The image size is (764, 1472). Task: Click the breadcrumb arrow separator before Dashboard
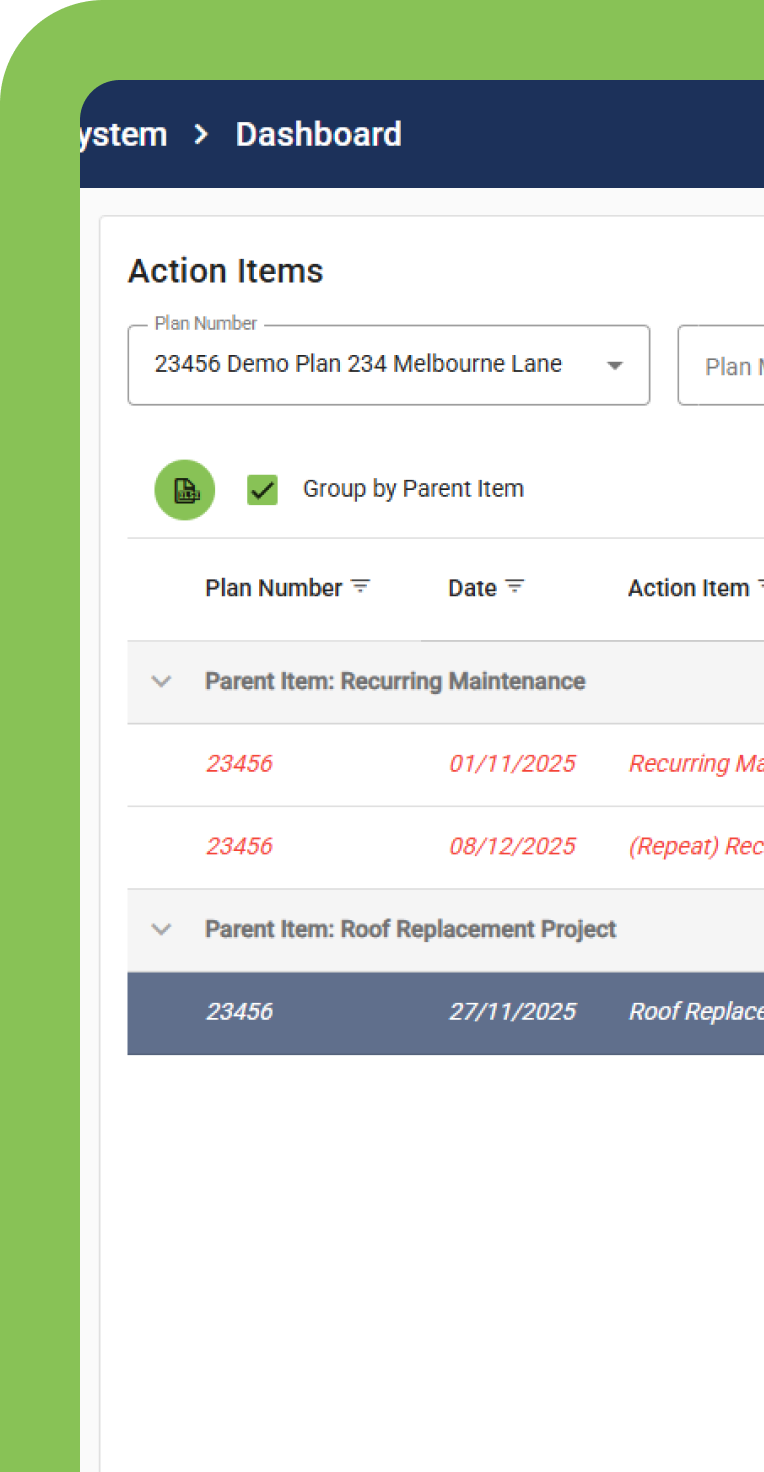pyautogui.click(x=201, y=134)
